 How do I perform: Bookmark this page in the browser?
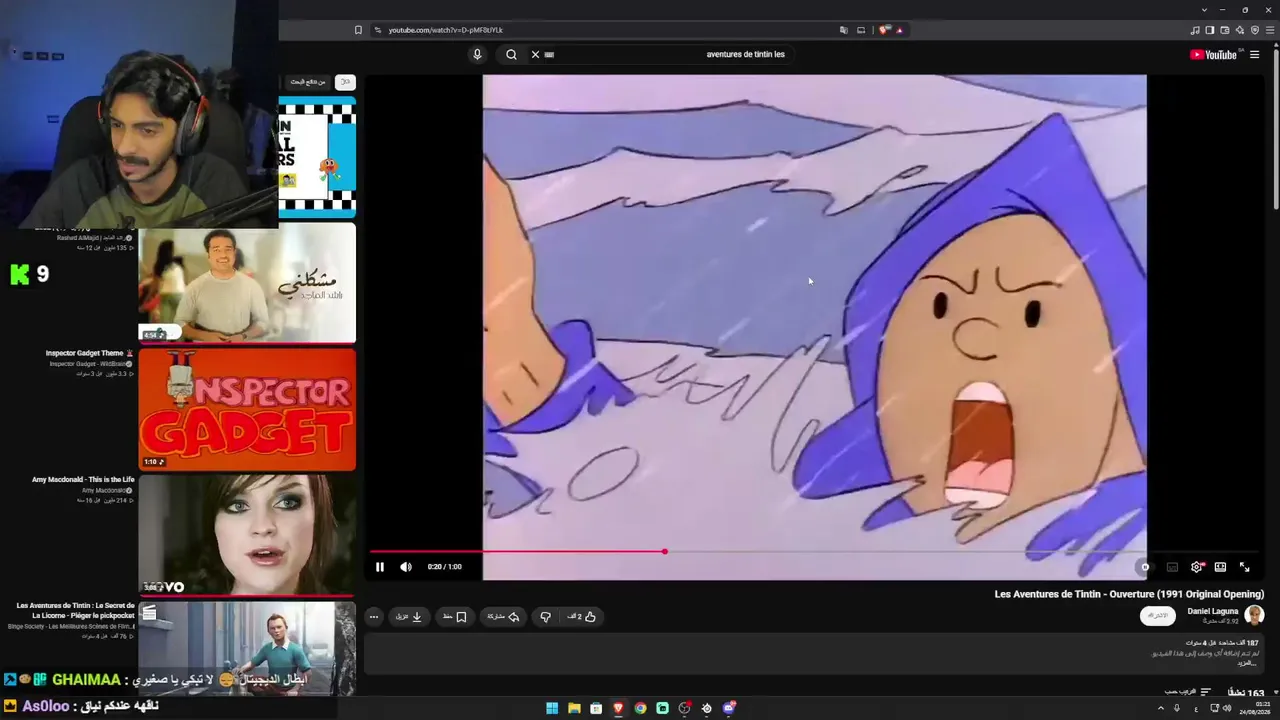(x=358, y=30)
